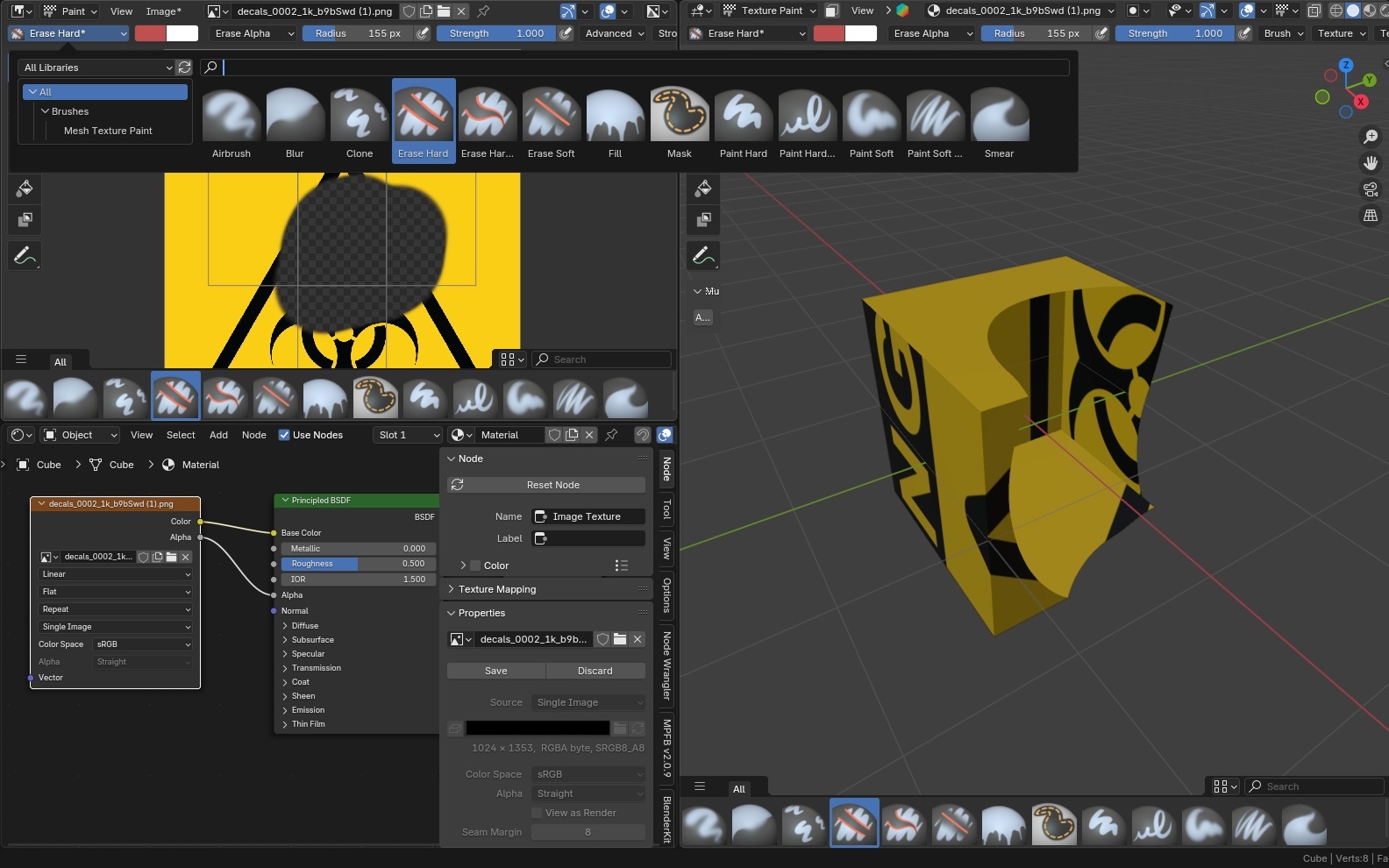Open the Erase Alpha blend mode dropdown in image editor
Viewport: 1389px width, 868px height.
[x=254, y=33]
